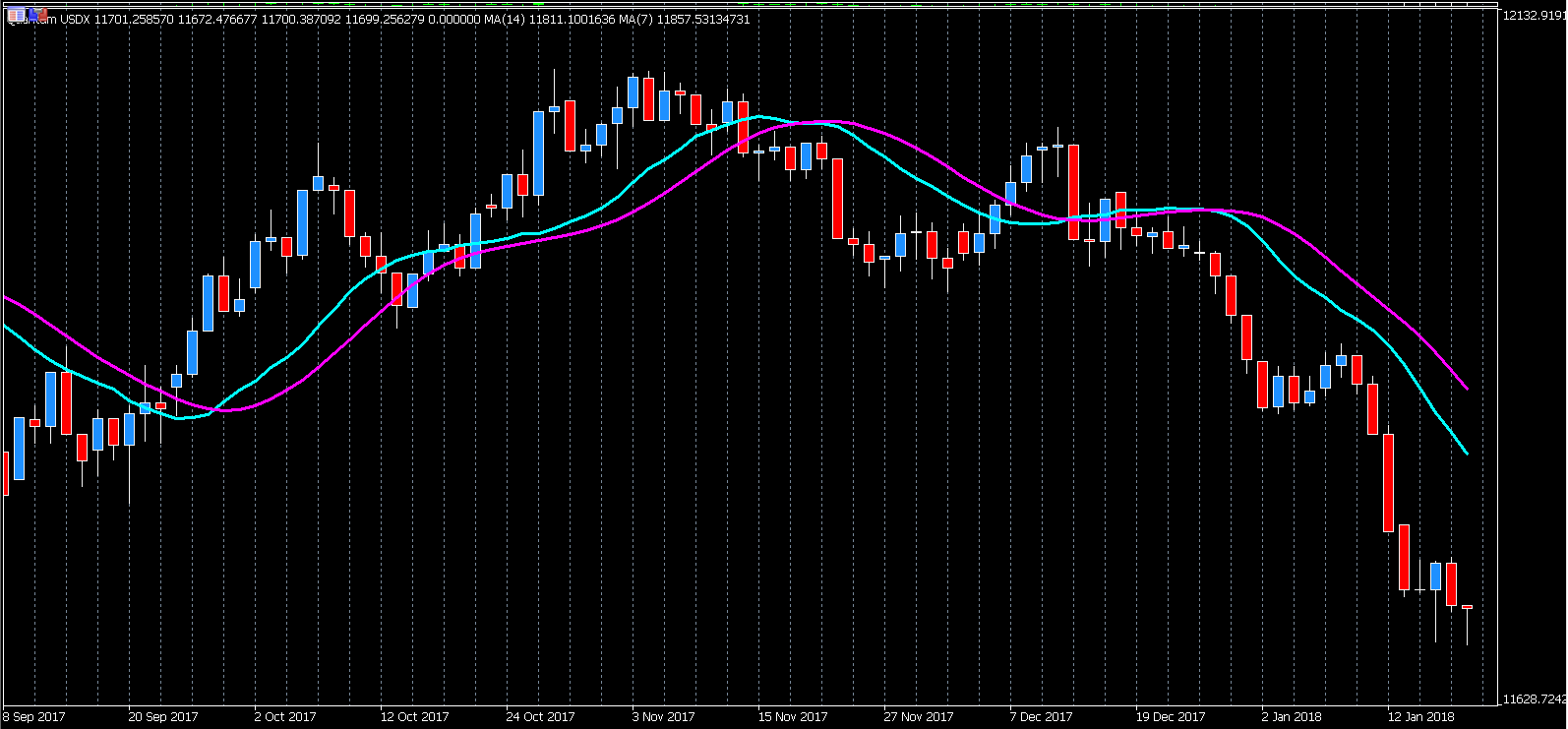The image size is (1568, 729).
Task: Click the 2 Oct 2017 date marker
Action: click(284, 716)
